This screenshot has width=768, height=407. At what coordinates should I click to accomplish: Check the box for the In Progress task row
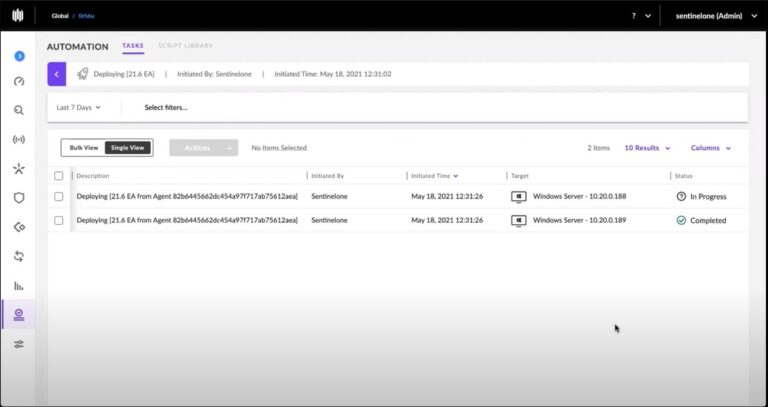pos(58,197)
